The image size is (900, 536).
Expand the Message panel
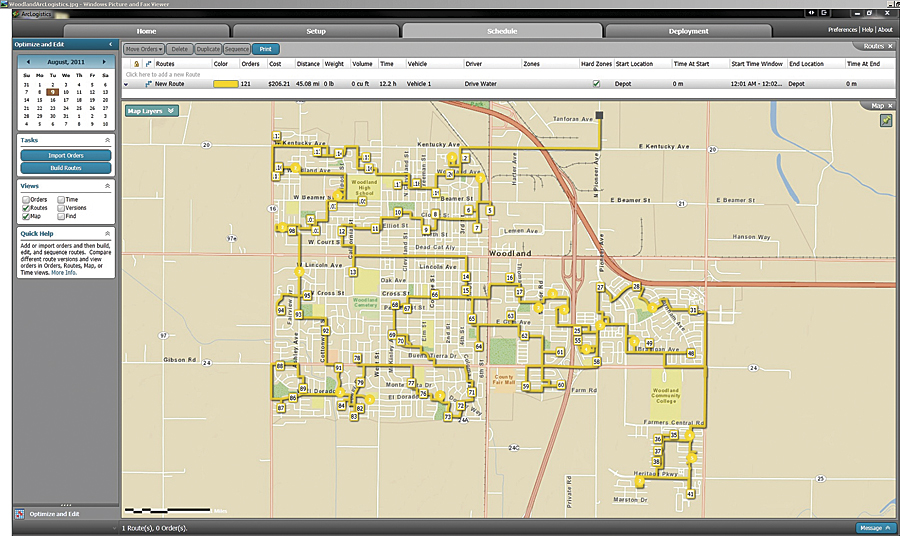pyautogui.click(x=875, y=528)
